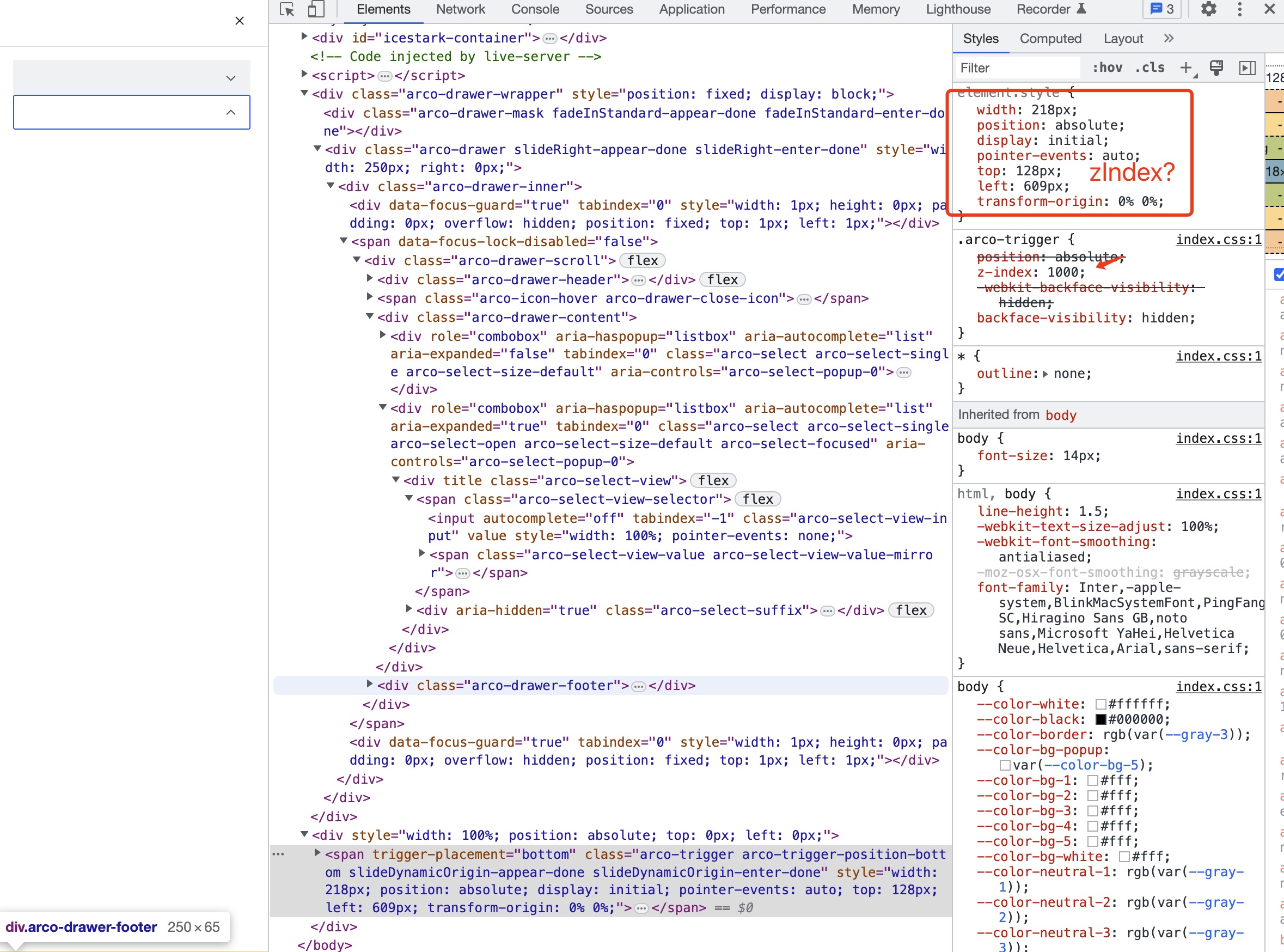
Task: Open the Network panel
Action: click(460, 9)
